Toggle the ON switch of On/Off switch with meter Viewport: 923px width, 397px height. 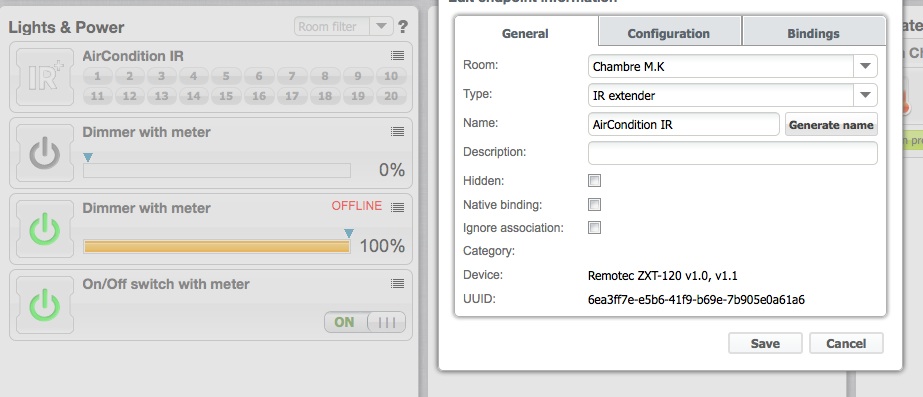tap(365, 322)
